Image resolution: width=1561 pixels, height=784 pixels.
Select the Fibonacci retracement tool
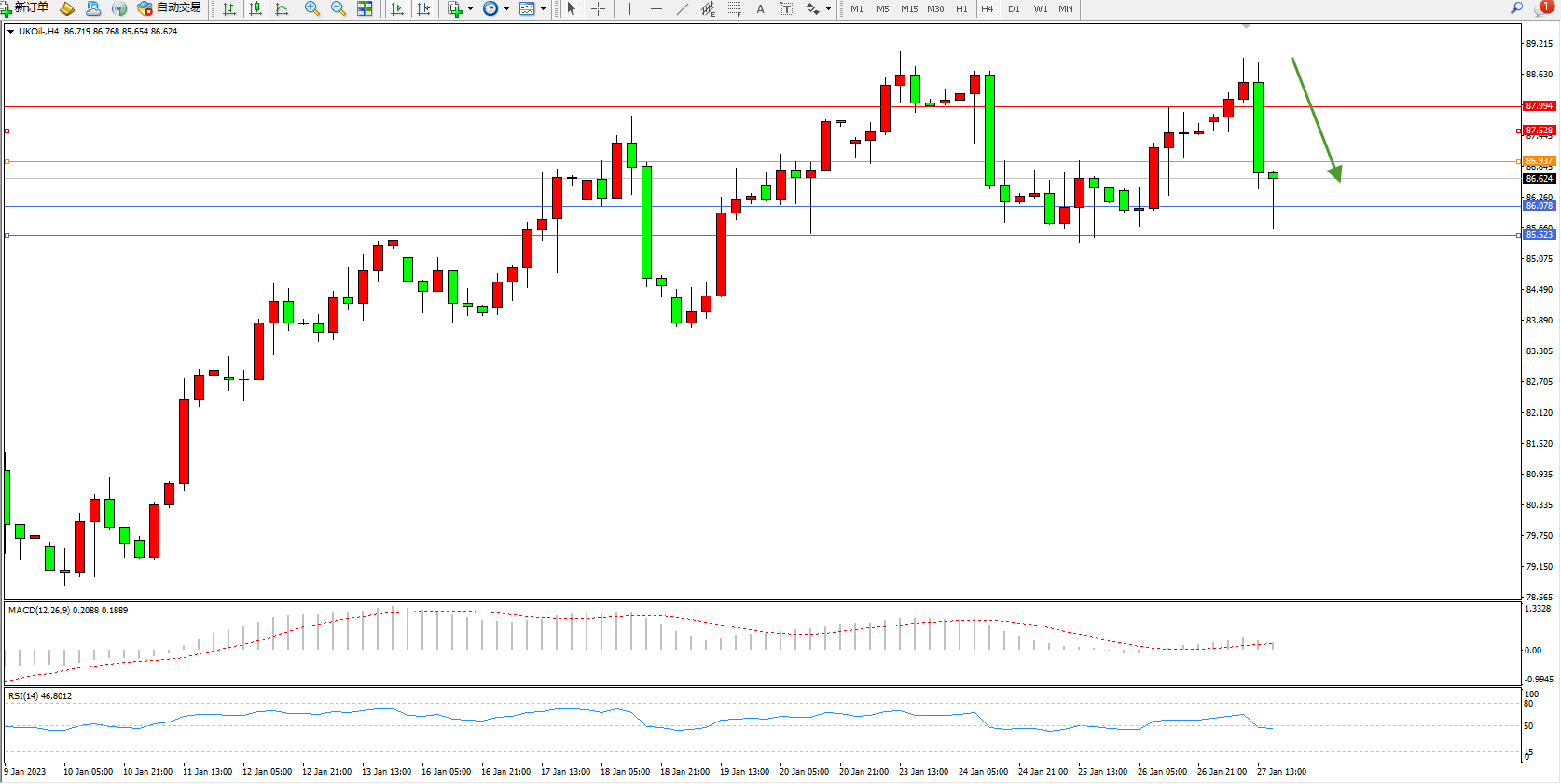click(x=735, y=8)
